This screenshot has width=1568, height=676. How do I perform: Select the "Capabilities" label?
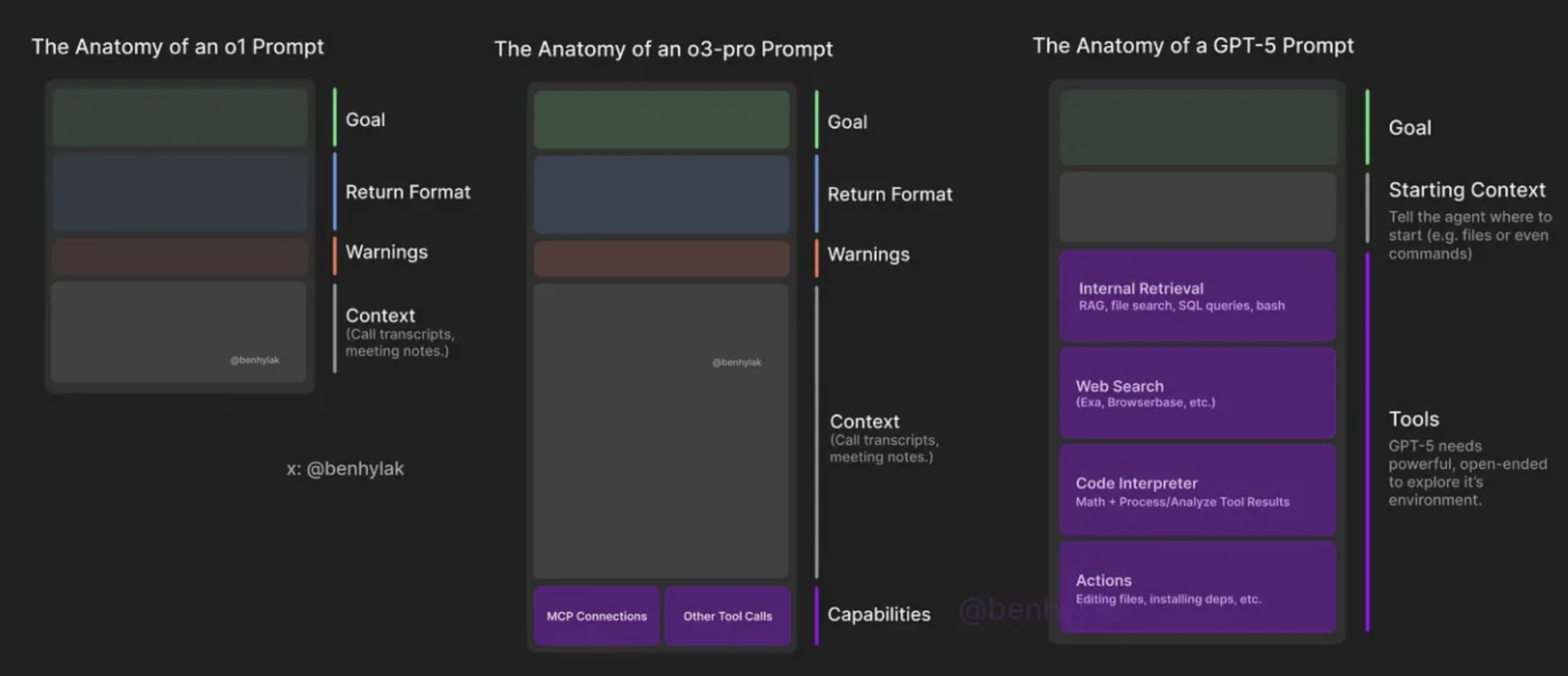[878, 614]
